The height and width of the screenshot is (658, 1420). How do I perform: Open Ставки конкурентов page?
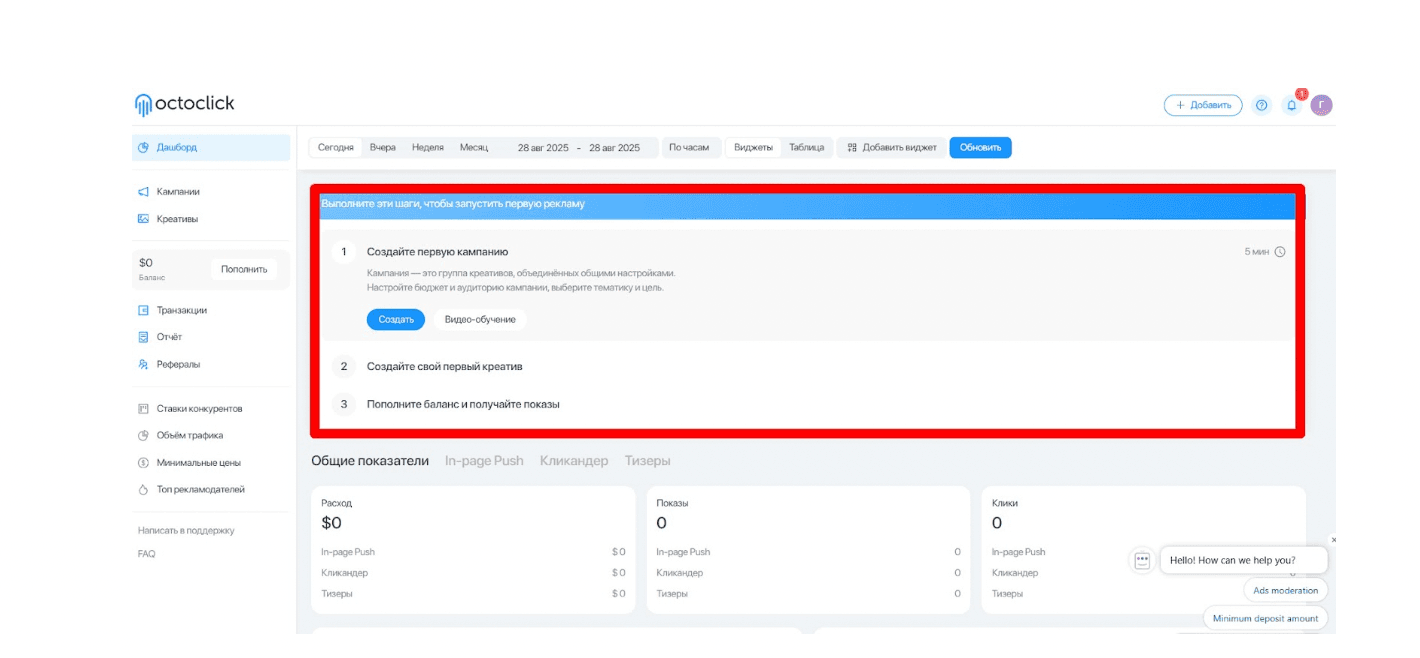click(199, 408)
